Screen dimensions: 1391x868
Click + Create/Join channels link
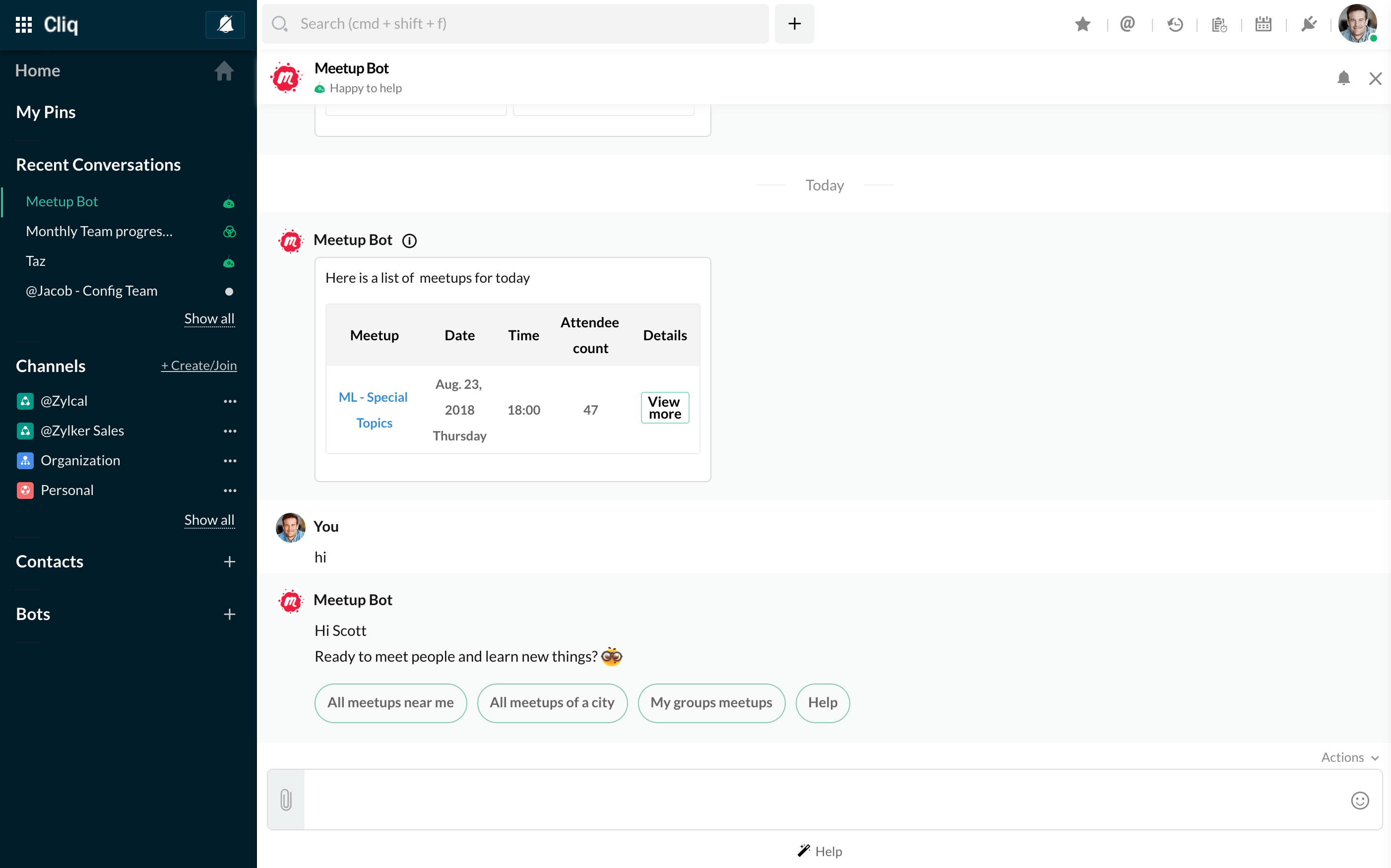coord(198,366)
